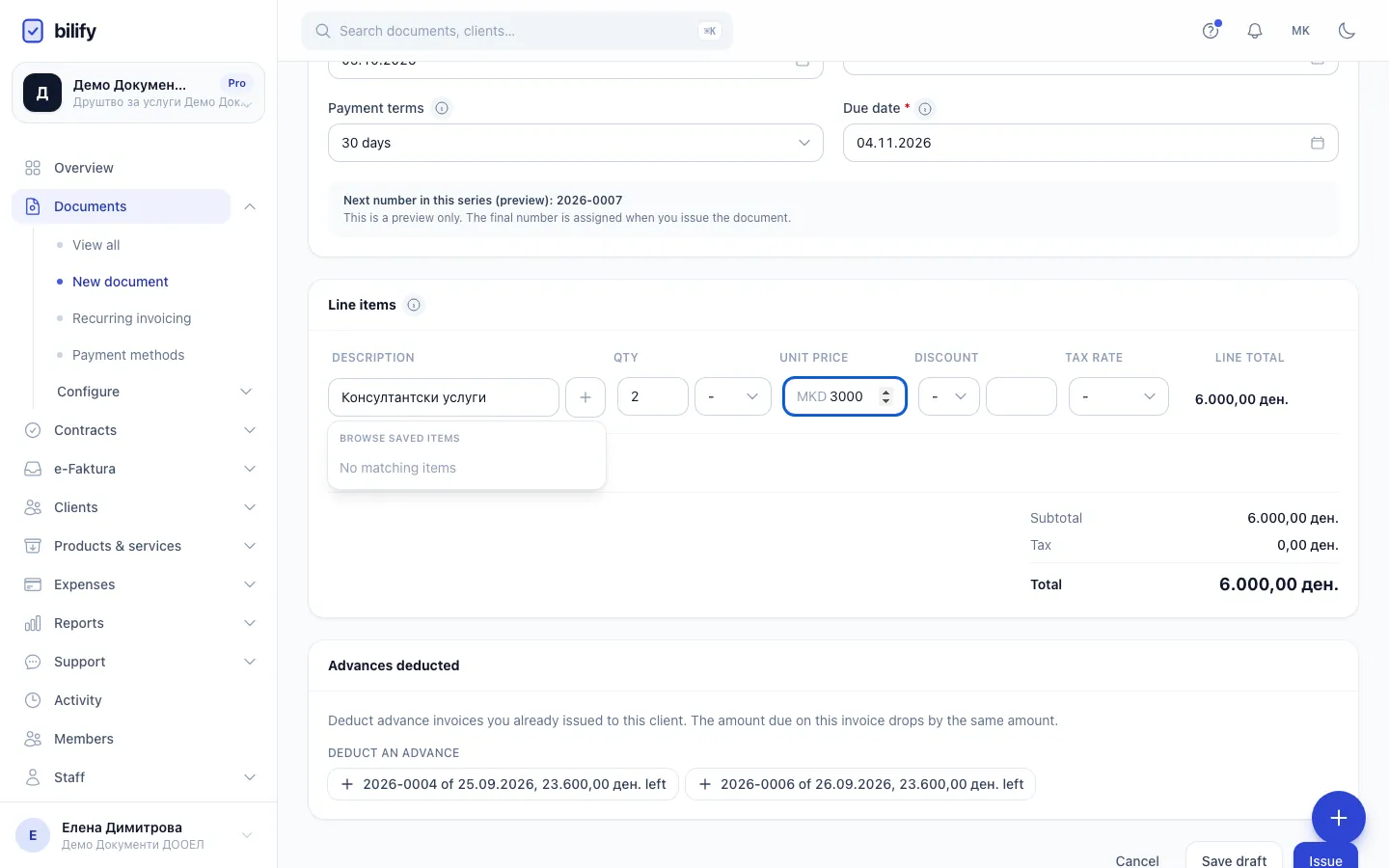1389x868 pixels.
Task: Click the Payment terms info icon
Action: [x=442, y=108]
